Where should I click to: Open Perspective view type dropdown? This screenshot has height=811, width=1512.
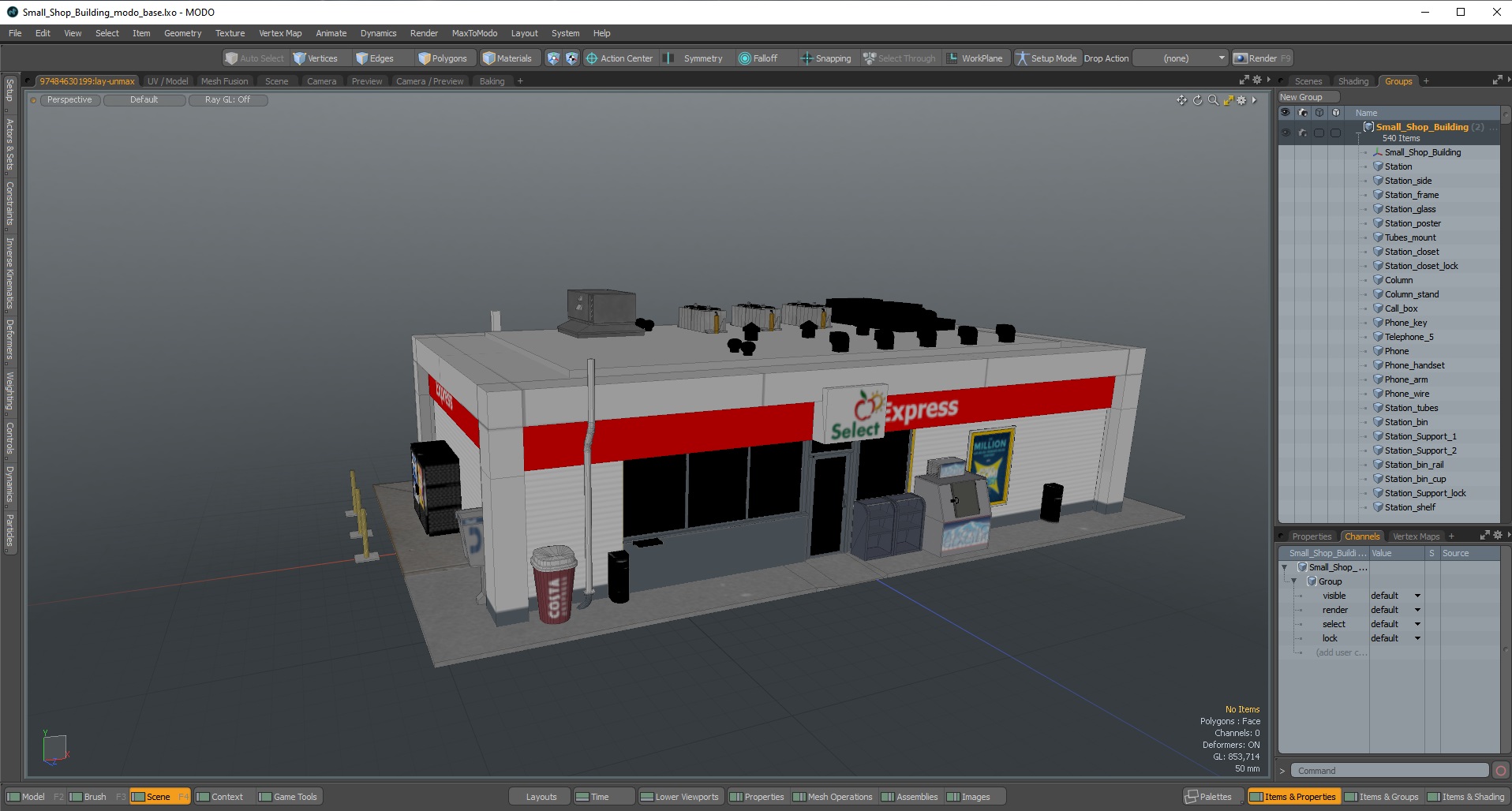click(x=69, y=100)
